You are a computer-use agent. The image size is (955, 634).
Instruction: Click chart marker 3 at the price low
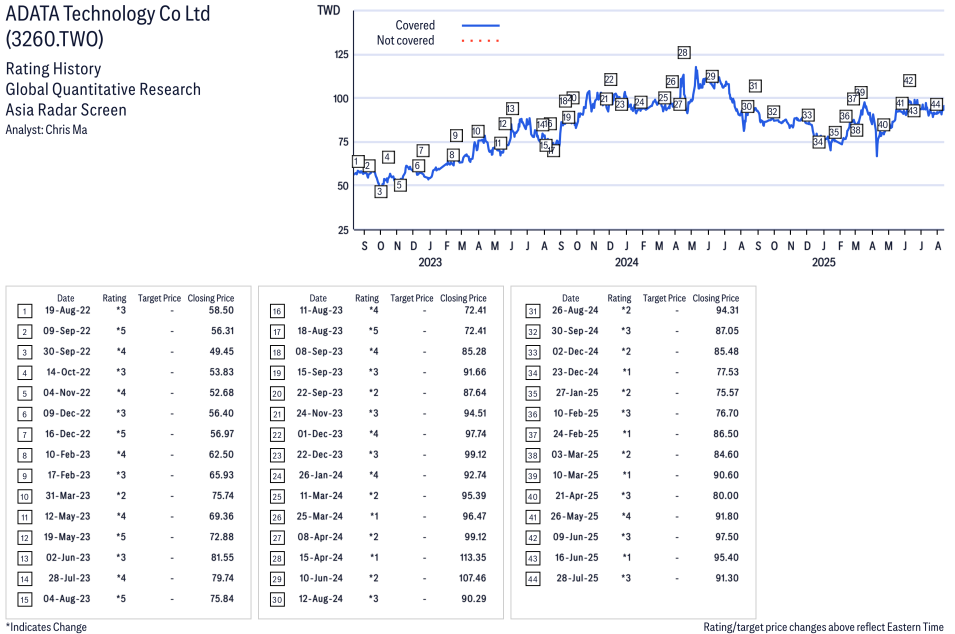(380, 191)
